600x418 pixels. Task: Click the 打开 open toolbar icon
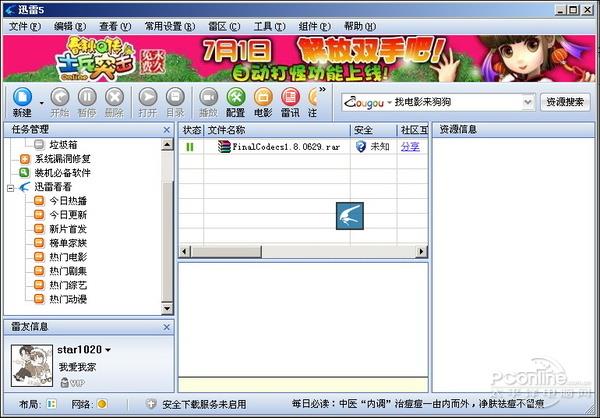click(148, 102)
